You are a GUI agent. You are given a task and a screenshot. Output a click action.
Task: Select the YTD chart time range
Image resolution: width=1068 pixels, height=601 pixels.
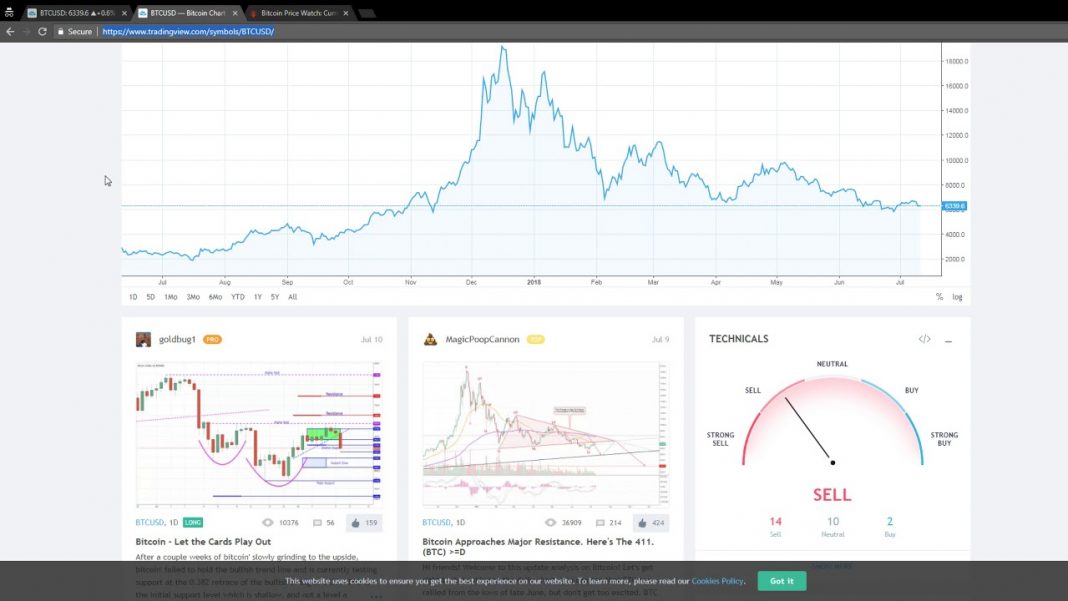pyautogui.click(x=237, y=297)
